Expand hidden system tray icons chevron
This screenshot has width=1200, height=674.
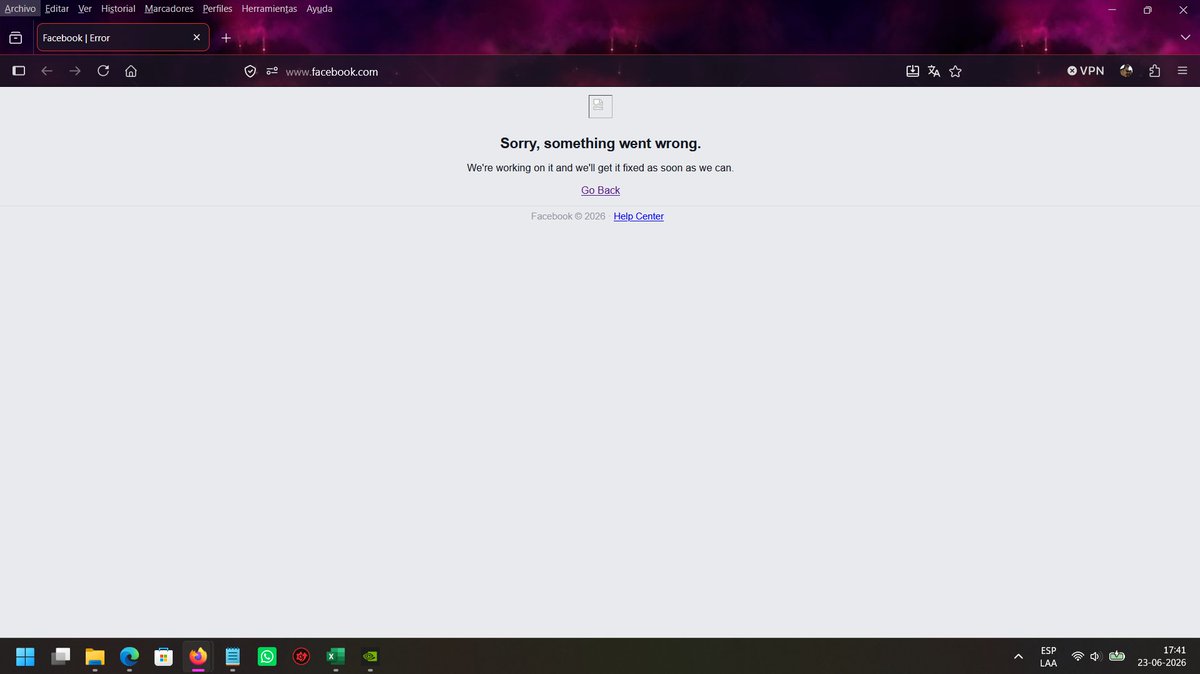1018,656
